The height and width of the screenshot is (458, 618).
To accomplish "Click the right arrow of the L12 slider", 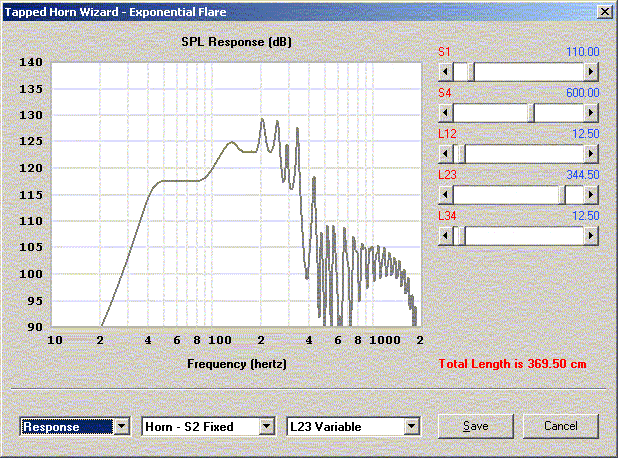I will [x=591, y=154].
